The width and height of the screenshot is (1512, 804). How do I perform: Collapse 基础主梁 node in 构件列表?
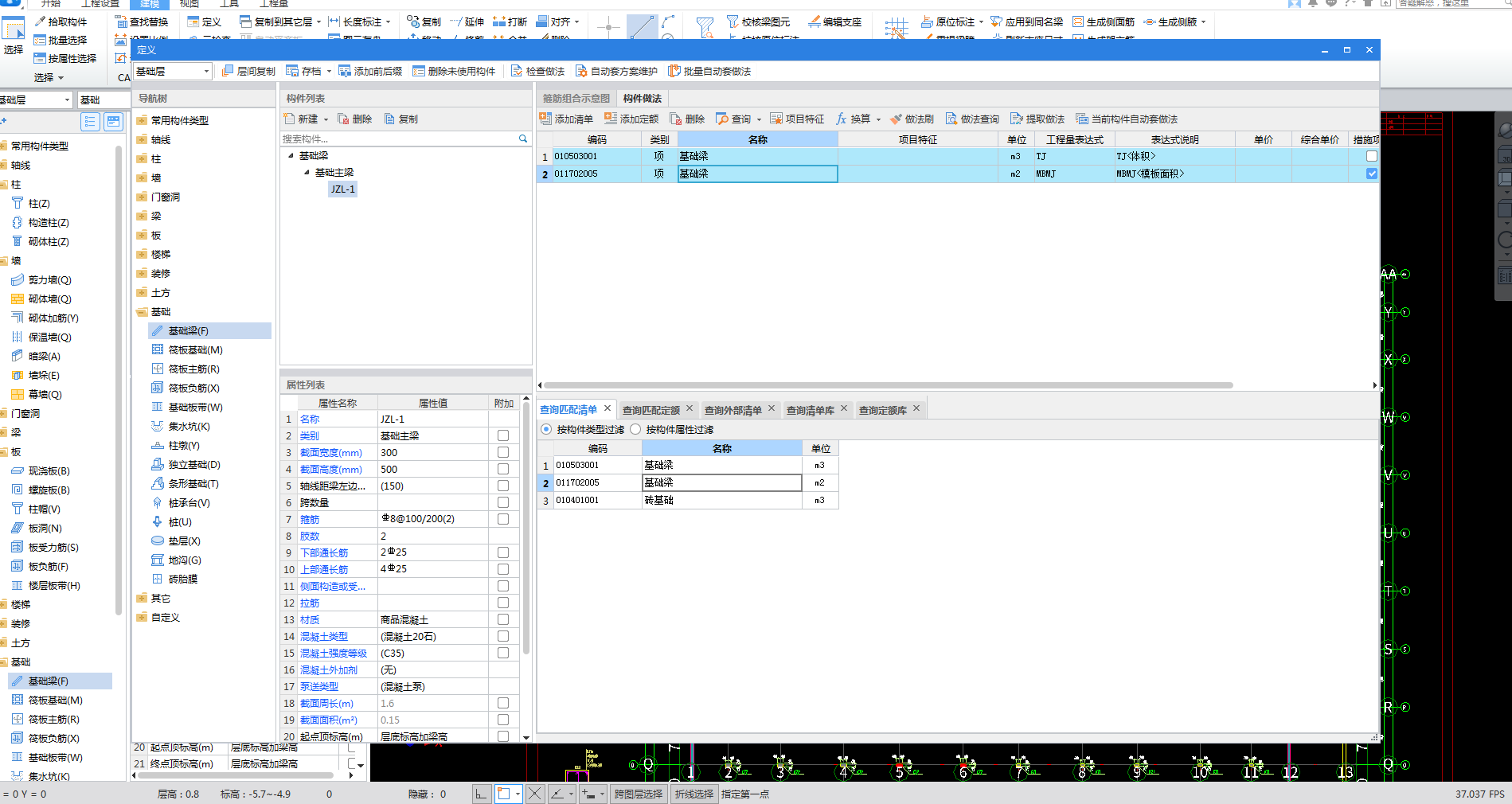(307, 172)
